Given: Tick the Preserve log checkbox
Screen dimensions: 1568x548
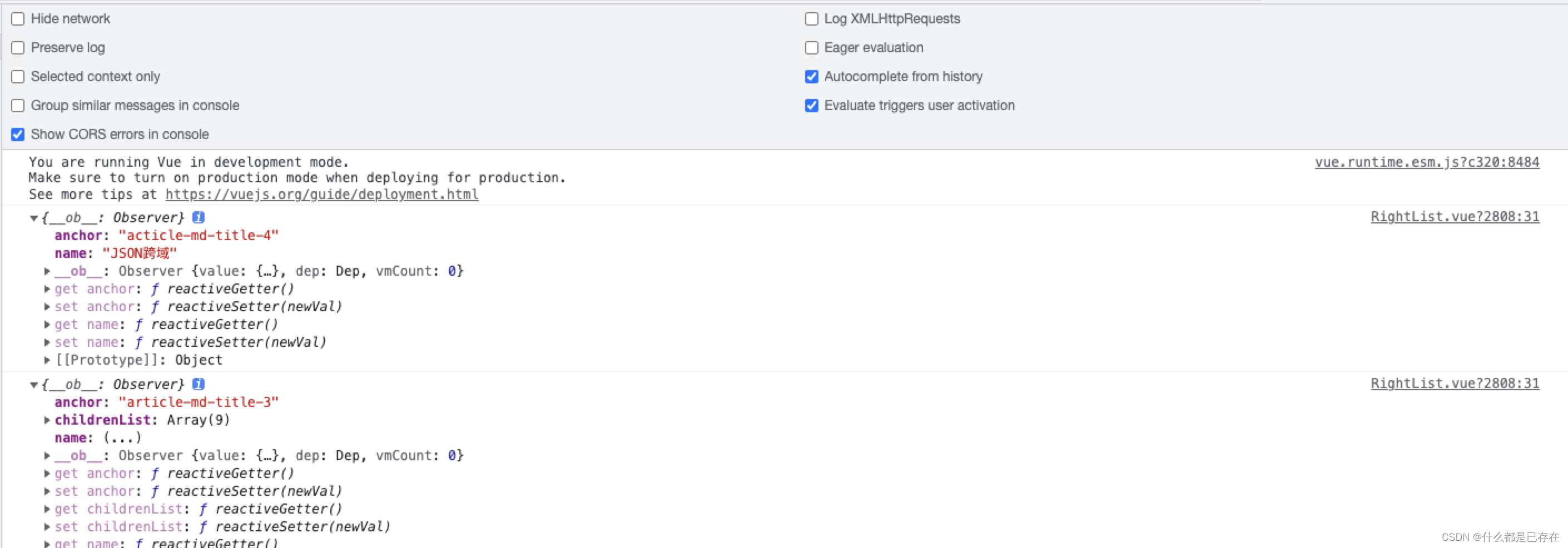Looking at the screenshot, I should [x=18, y=47].
